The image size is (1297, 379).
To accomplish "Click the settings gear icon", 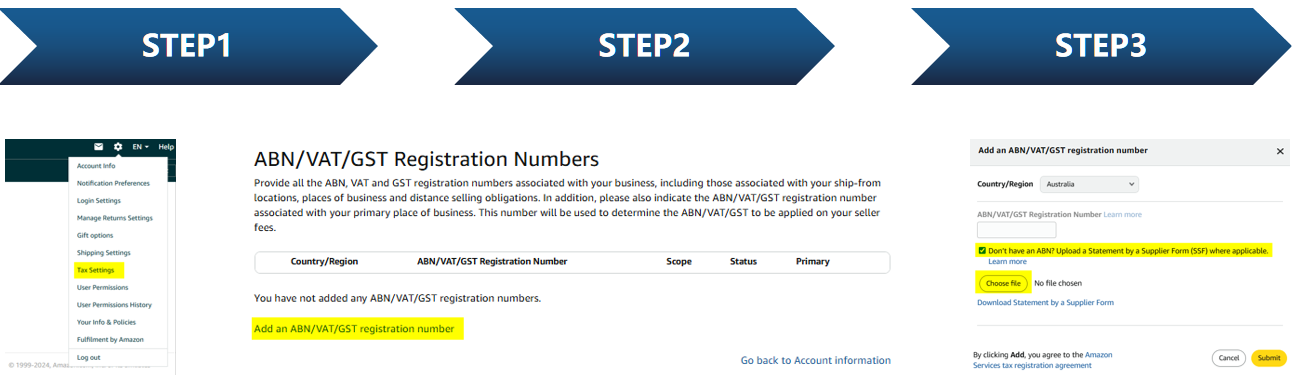I will coord(118,147).
